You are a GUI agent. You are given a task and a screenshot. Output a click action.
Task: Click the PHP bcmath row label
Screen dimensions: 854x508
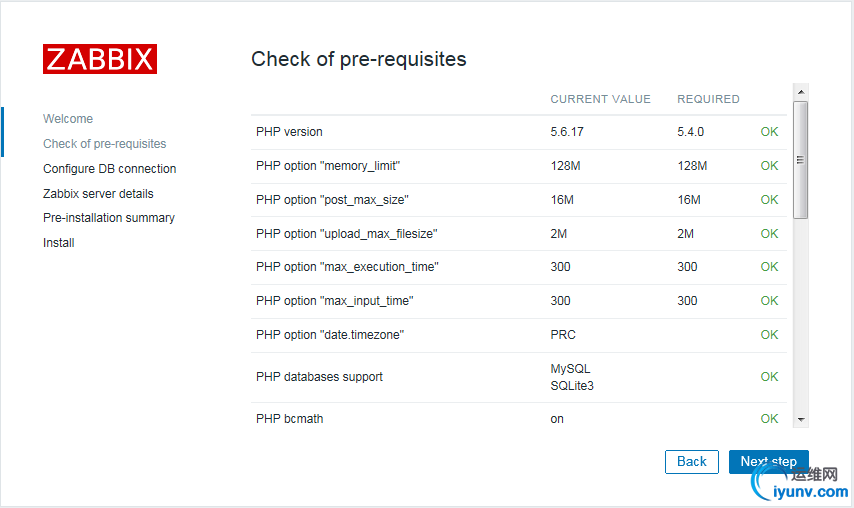point(289,419)
